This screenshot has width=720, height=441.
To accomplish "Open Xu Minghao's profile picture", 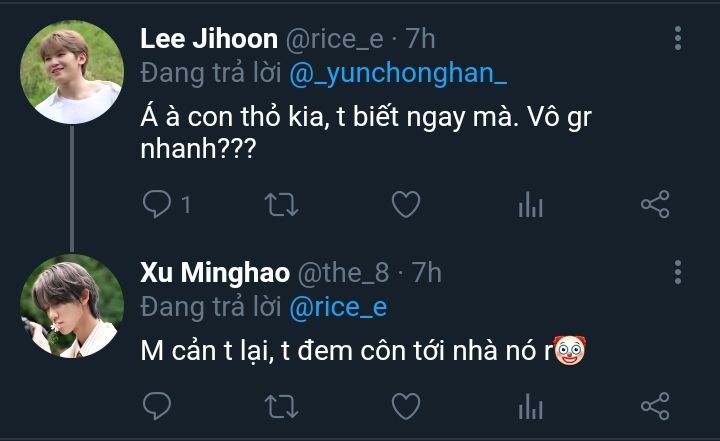I will [72, 305].
